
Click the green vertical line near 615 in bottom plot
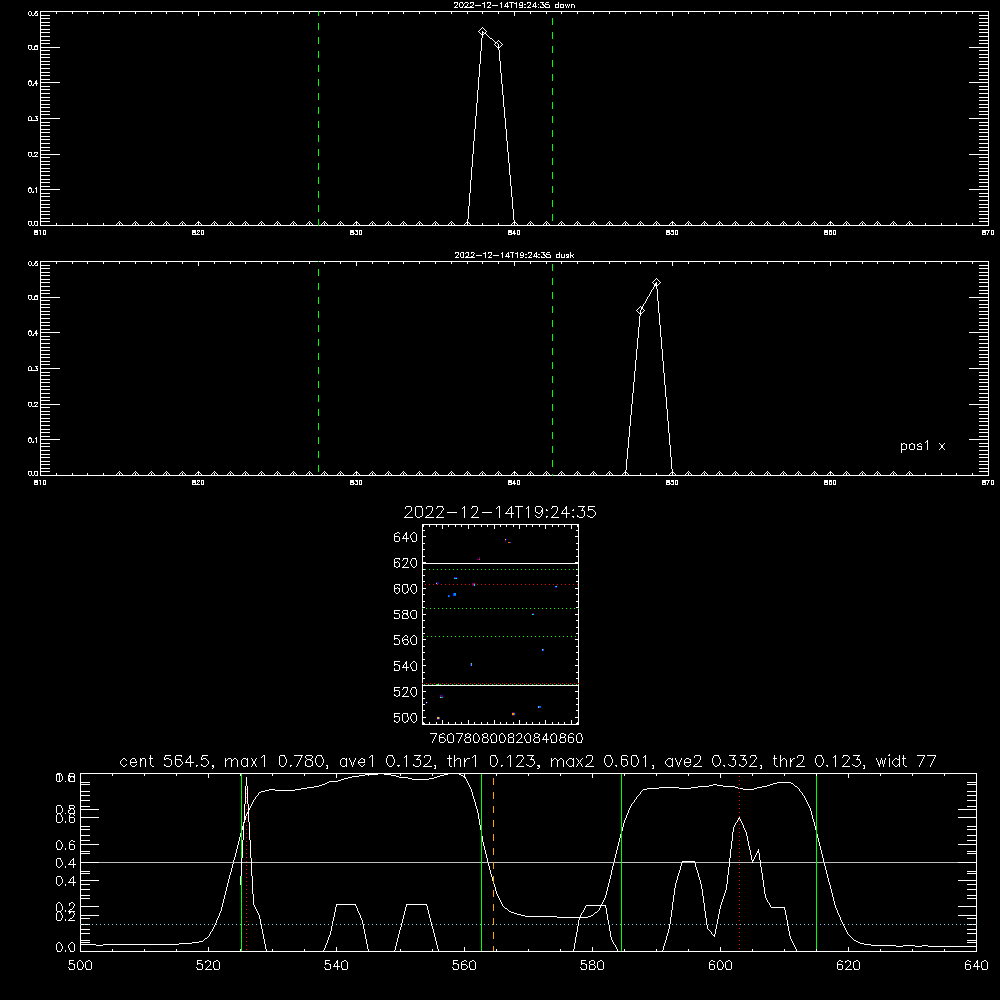click(x=816, y=861)
